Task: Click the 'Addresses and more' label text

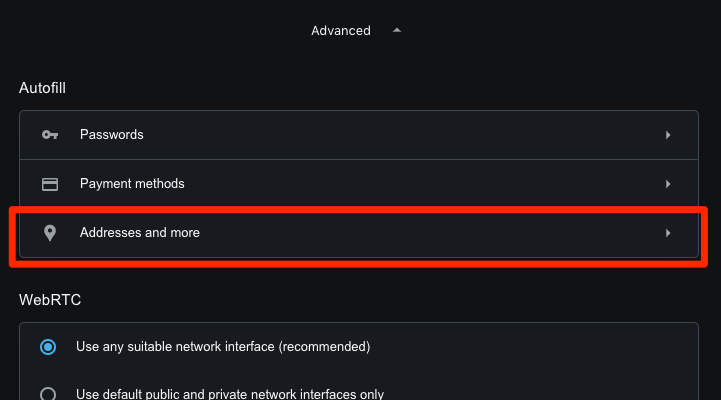Action: pos(139,233)
